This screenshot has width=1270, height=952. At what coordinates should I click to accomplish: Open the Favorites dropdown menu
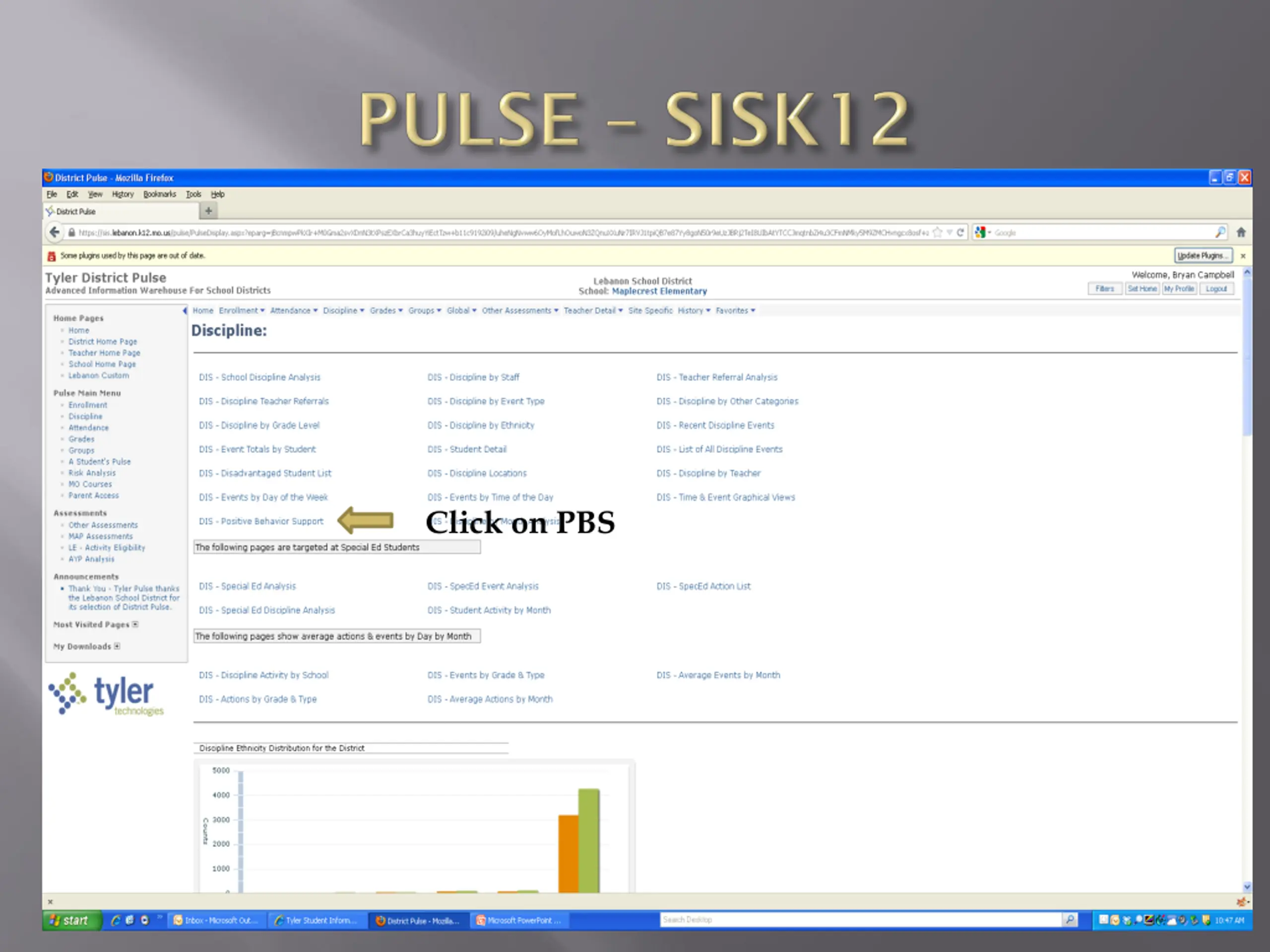click(735, 310)
